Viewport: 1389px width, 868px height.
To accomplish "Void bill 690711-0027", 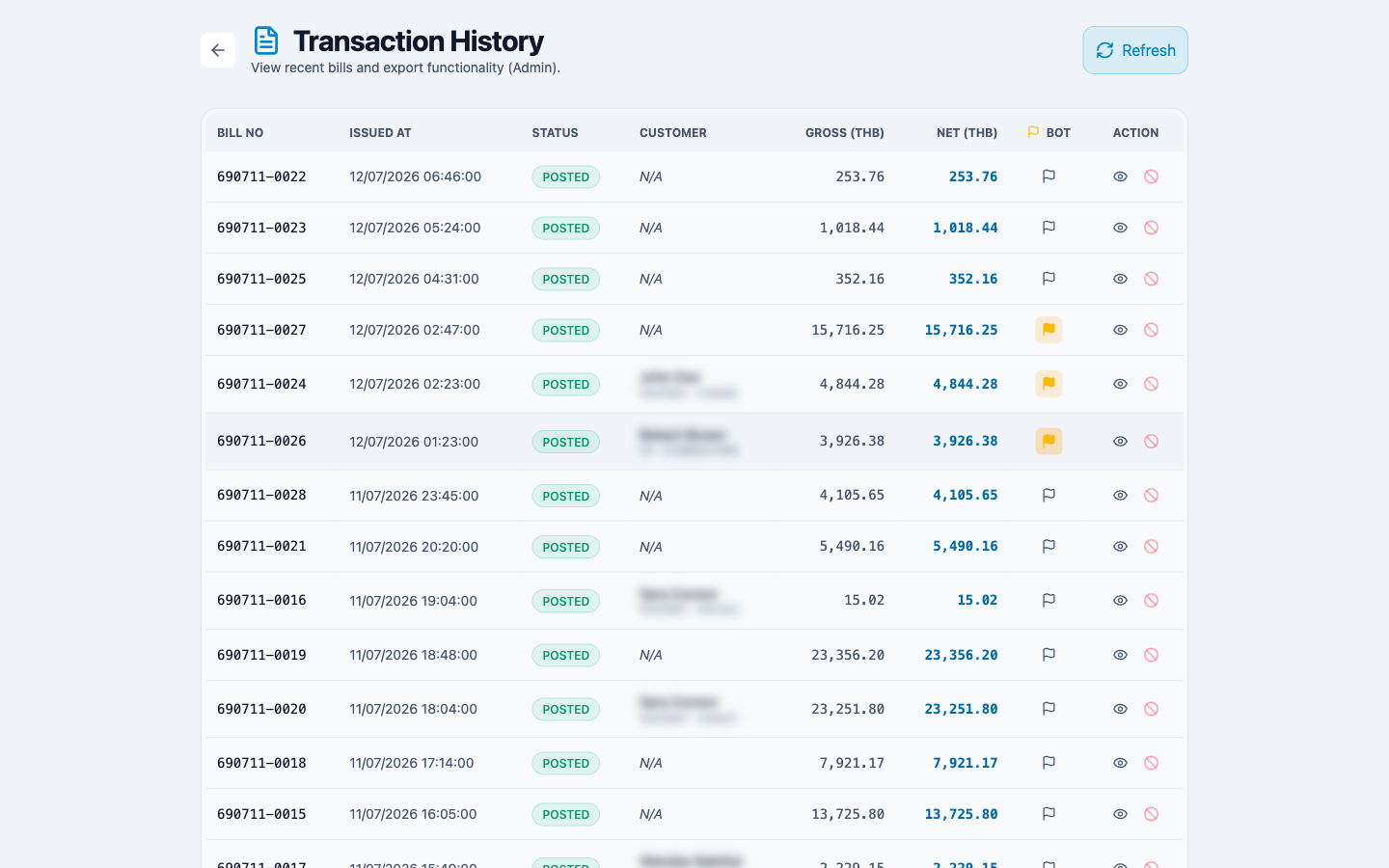I will [1151, 330].
